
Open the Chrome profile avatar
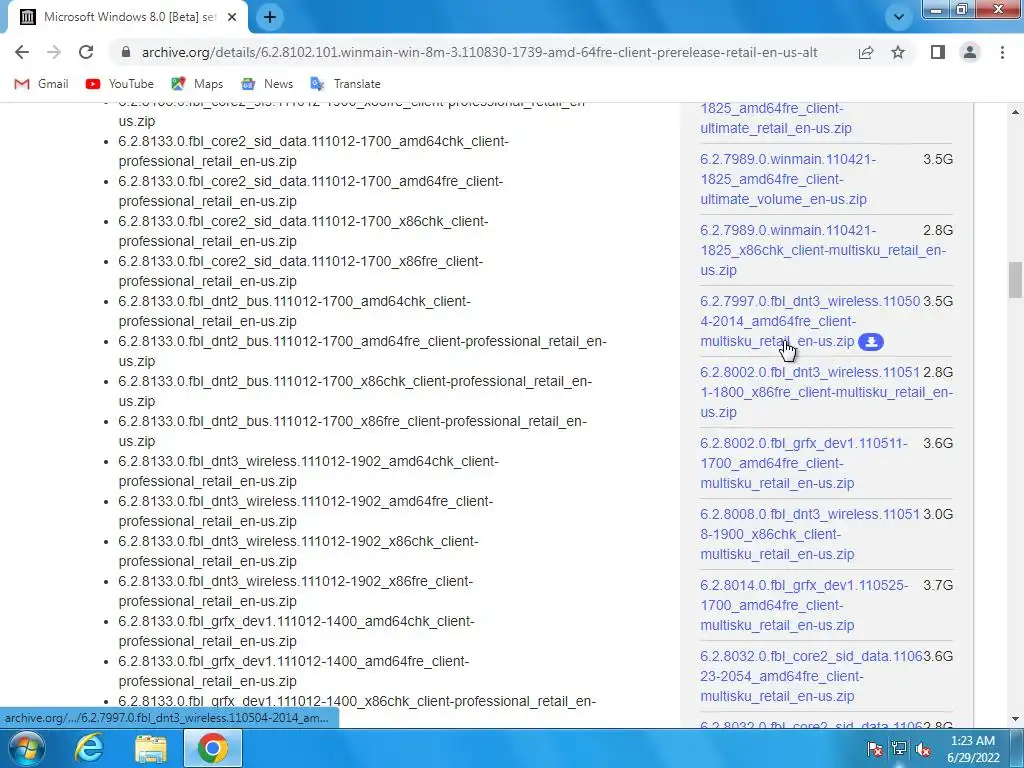point(970,52)
